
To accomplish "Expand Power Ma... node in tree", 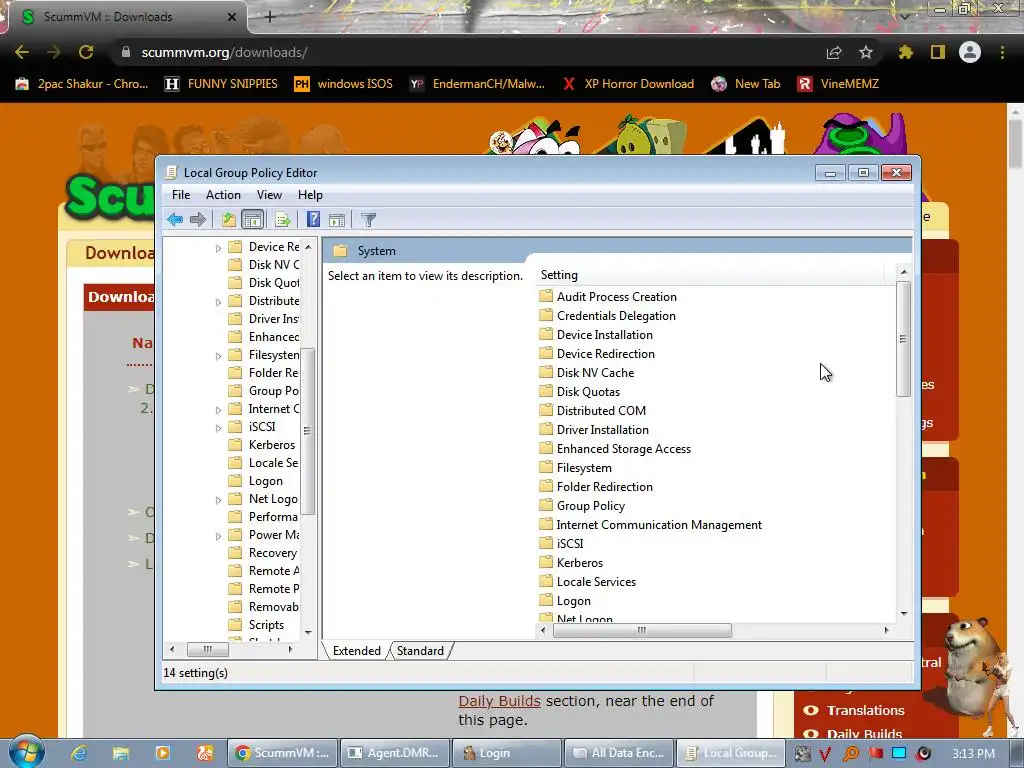I will (x=218, y=536).
